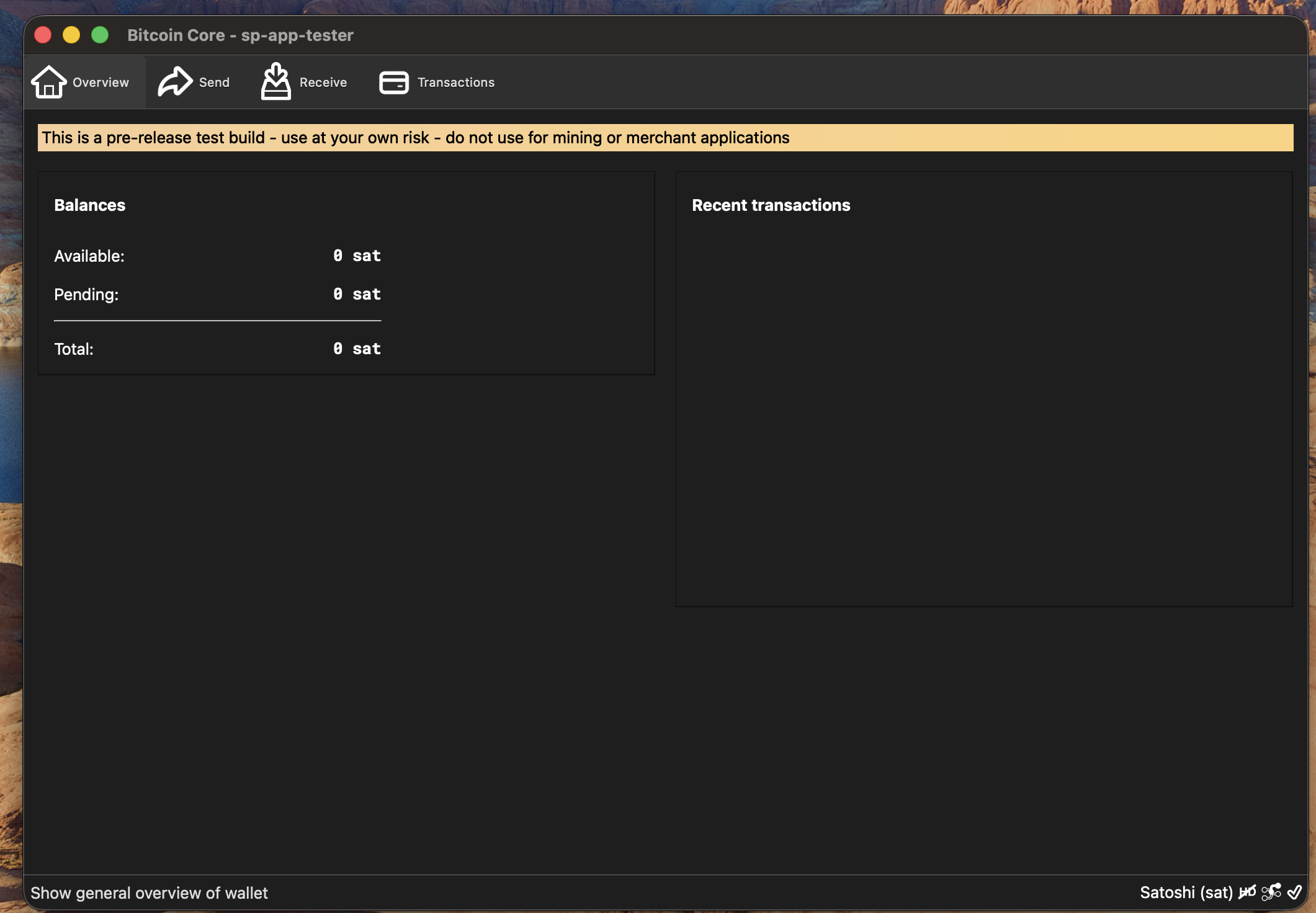
Task: Click the Total balance amount
Action: (x=357, y=349)
